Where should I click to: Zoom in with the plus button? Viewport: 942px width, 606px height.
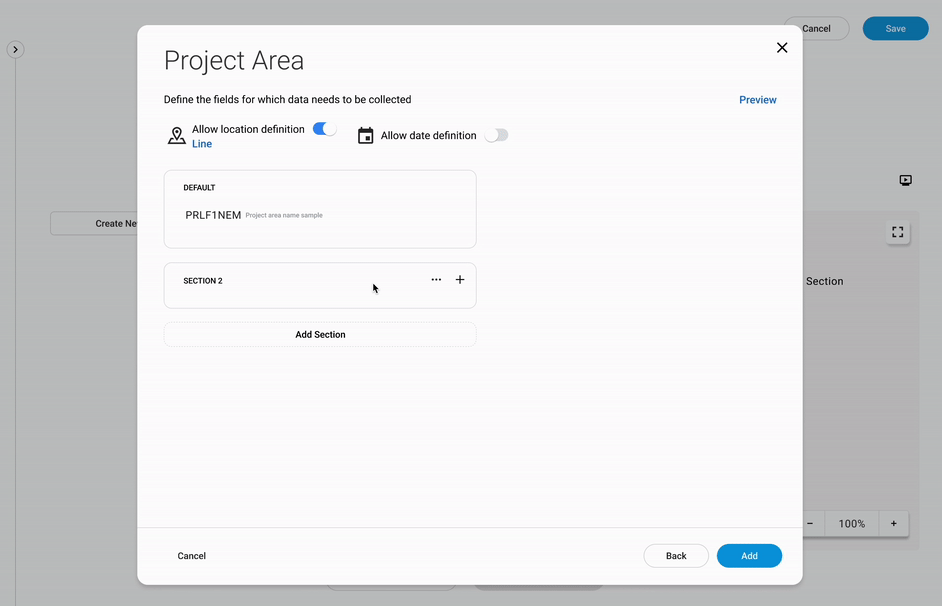pyautogui.click(x=894, y=524)
